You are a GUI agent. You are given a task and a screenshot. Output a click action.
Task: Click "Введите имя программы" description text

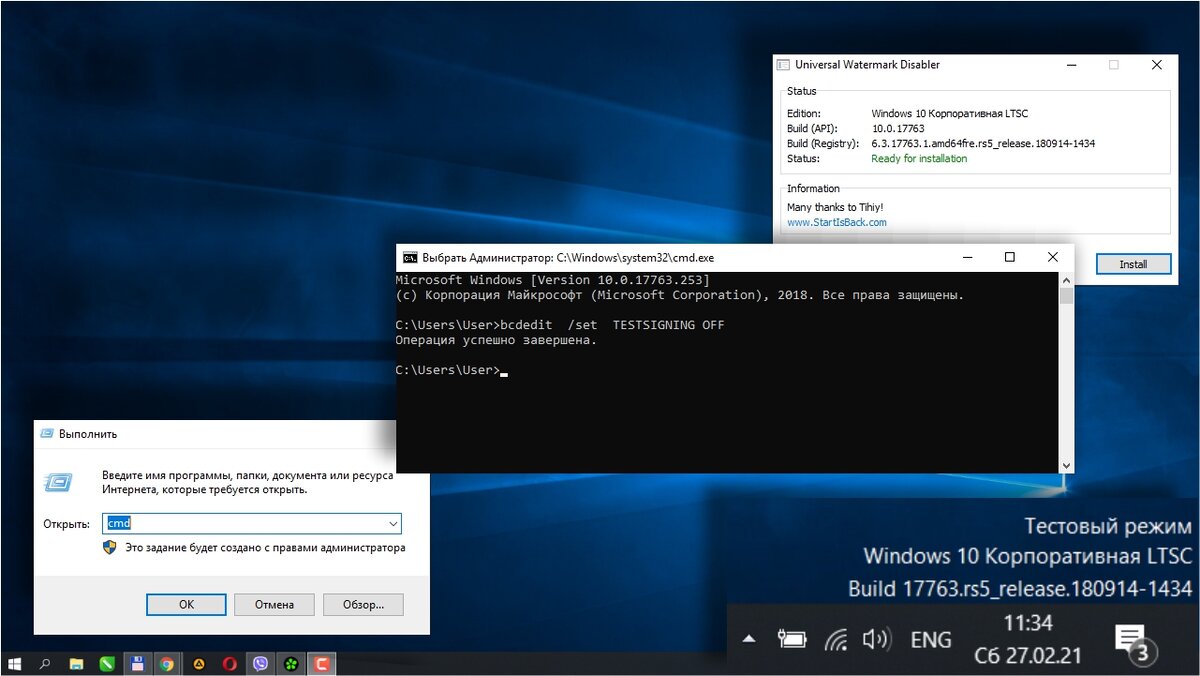click(x=247, y=483)
